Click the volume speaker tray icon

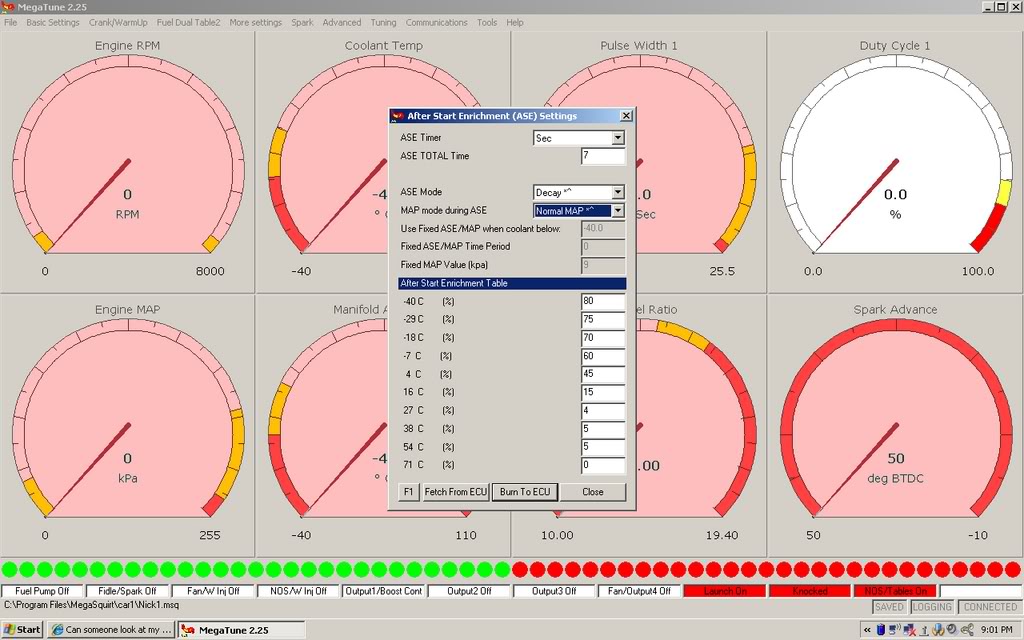[952, 630]
